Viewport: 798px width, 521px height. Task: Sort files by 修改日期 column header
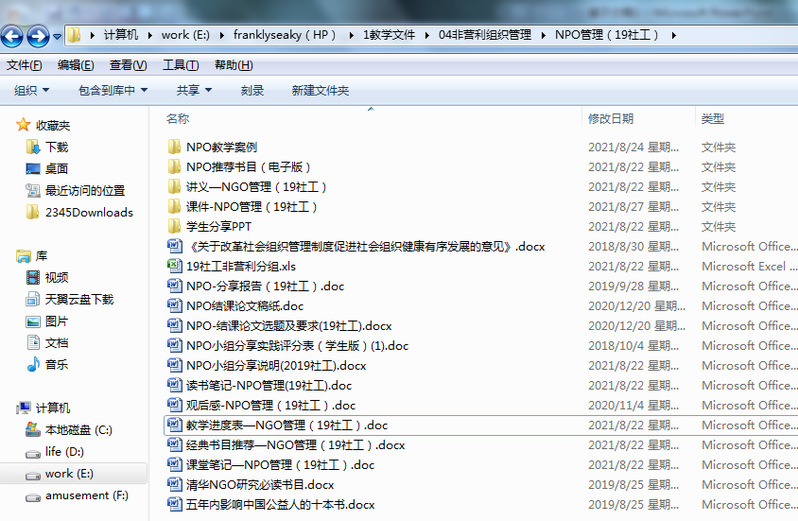611,118
